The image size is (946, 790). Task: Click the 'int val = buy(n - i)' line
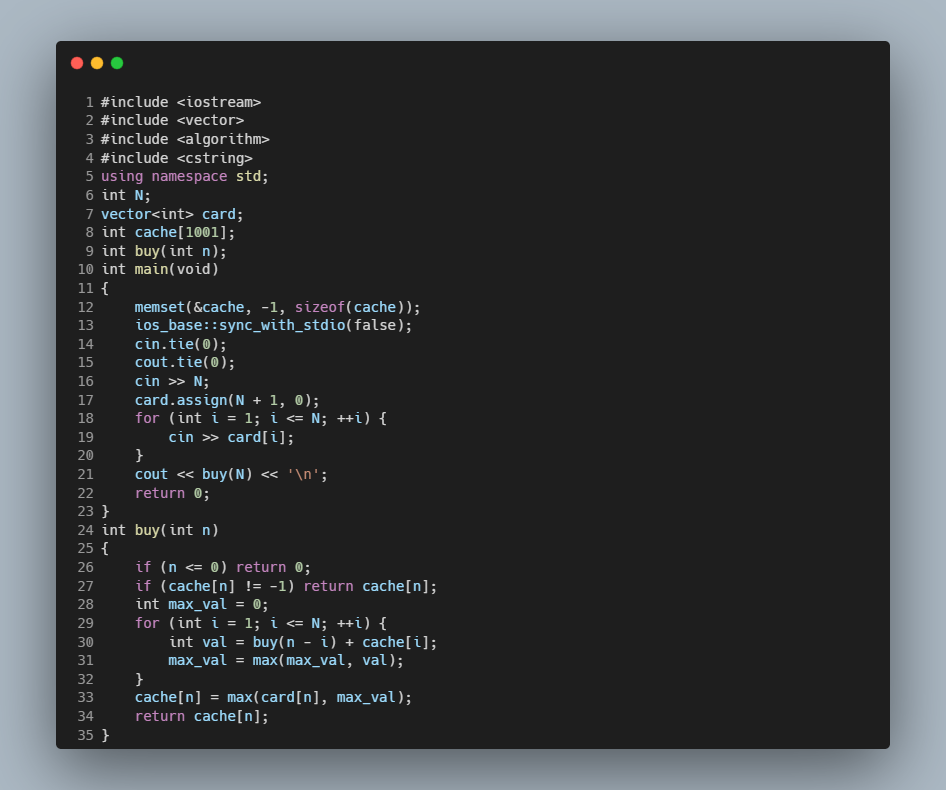coord(302,642)
